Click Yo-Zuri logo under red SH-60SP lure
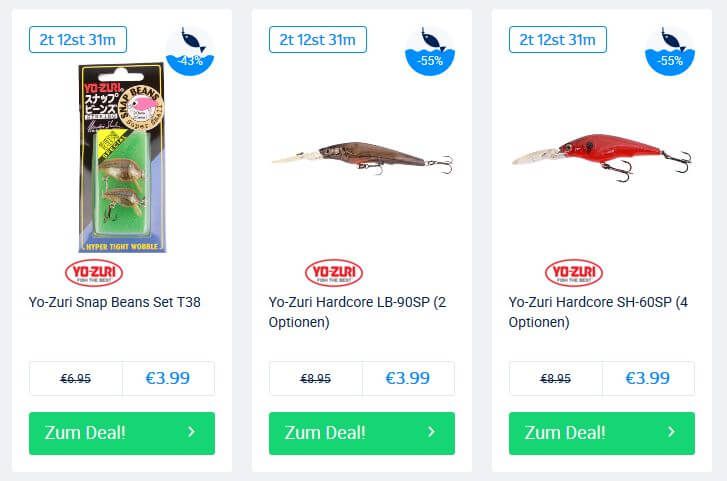Image resolution: width=727 pixels, height=481 pixels. click(574, 273)
